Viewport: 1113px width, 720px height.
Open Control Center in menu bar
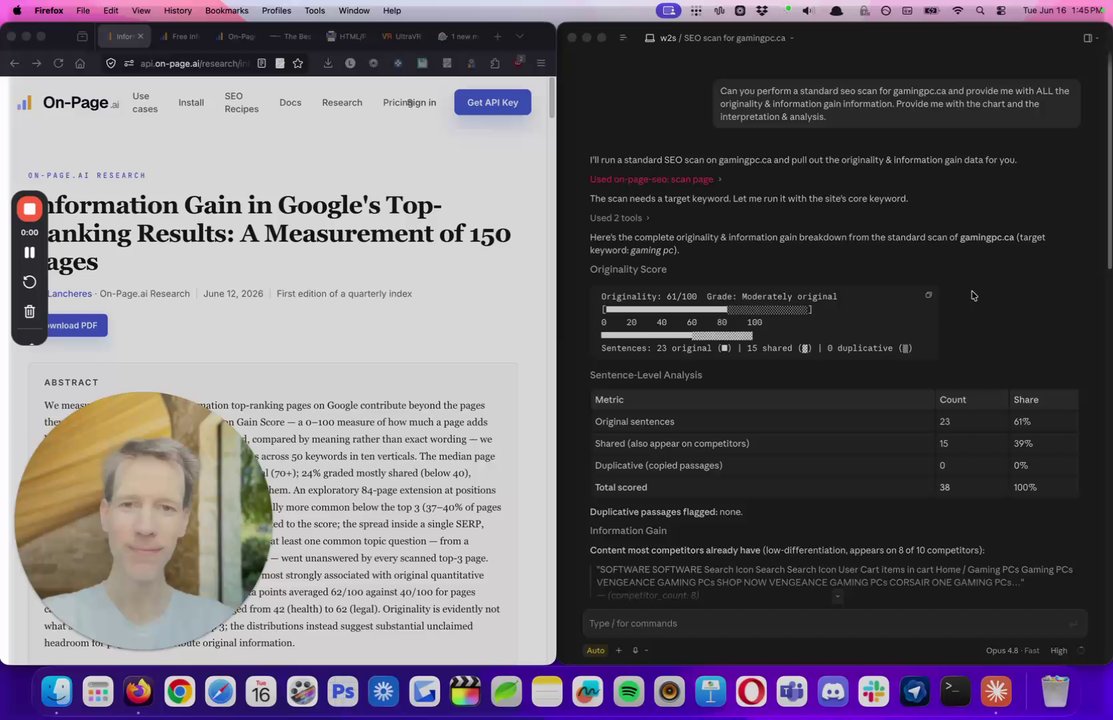pos(1001,11)
